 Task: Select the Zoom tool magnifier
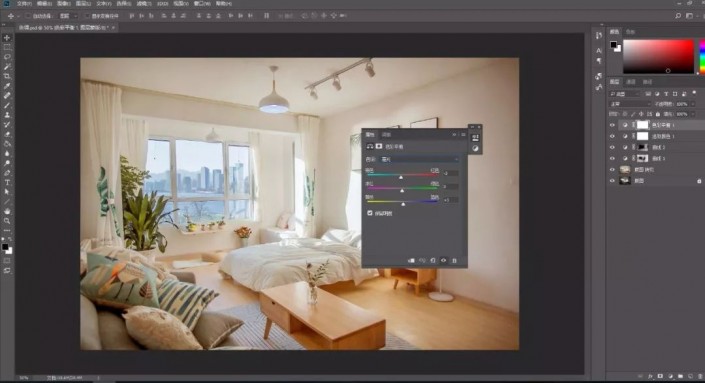coord(7,221)
